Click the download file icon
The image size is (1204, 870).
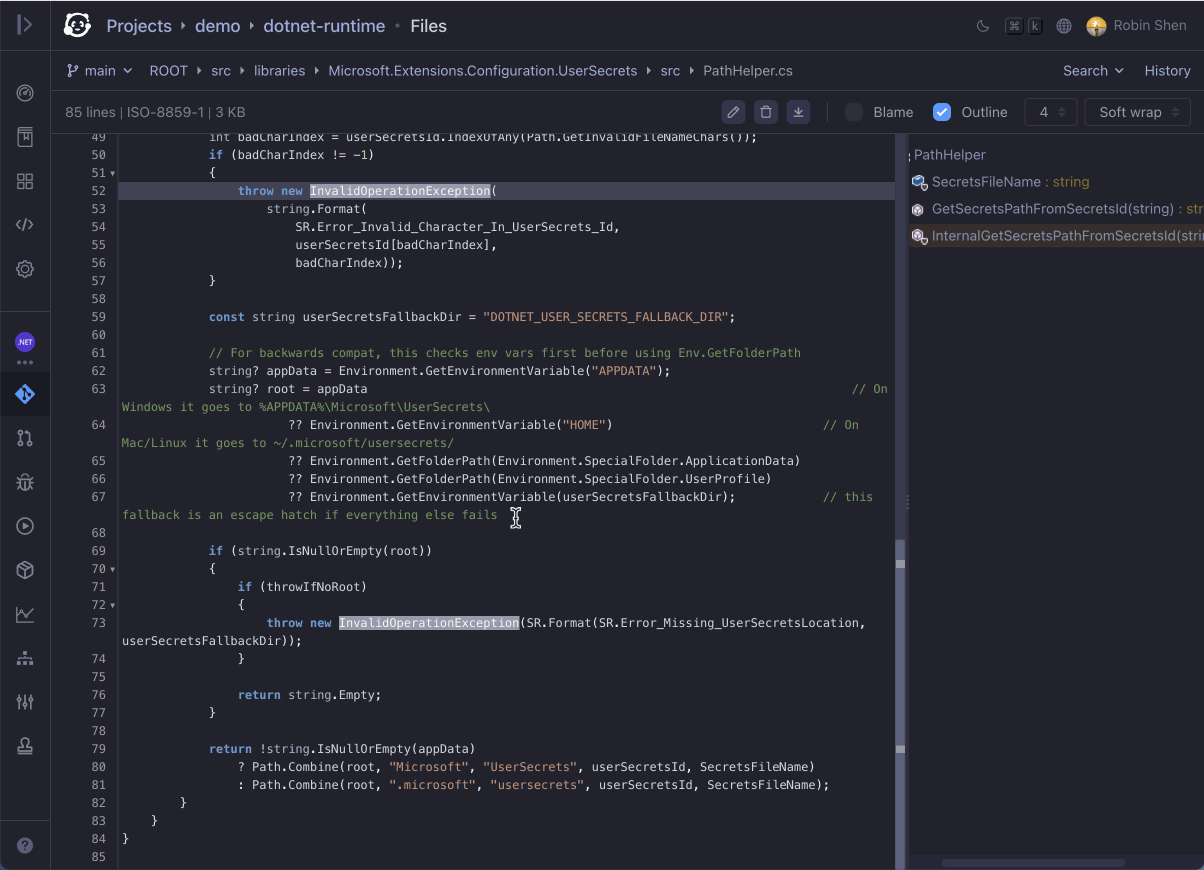coord(798,112)
